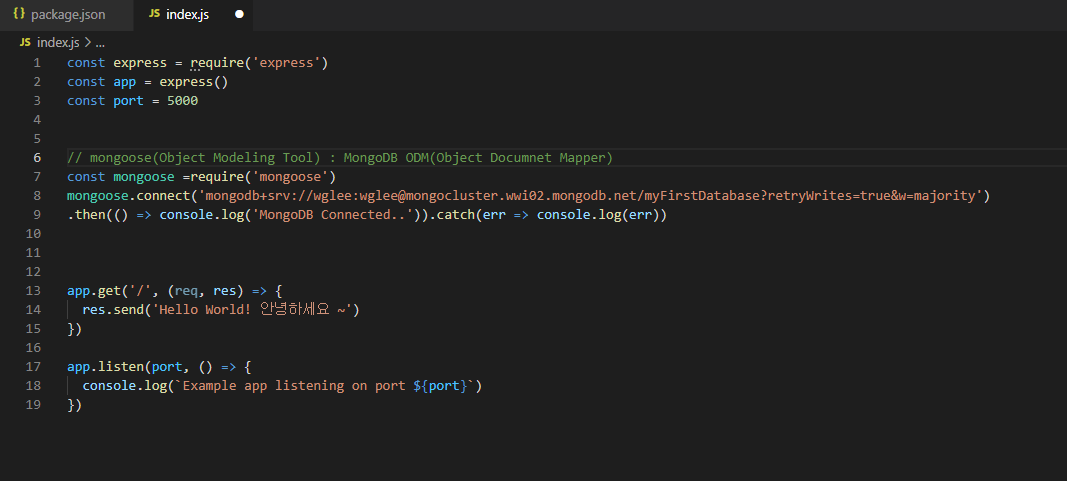Click app.get on line 13

tap(93, 291)
